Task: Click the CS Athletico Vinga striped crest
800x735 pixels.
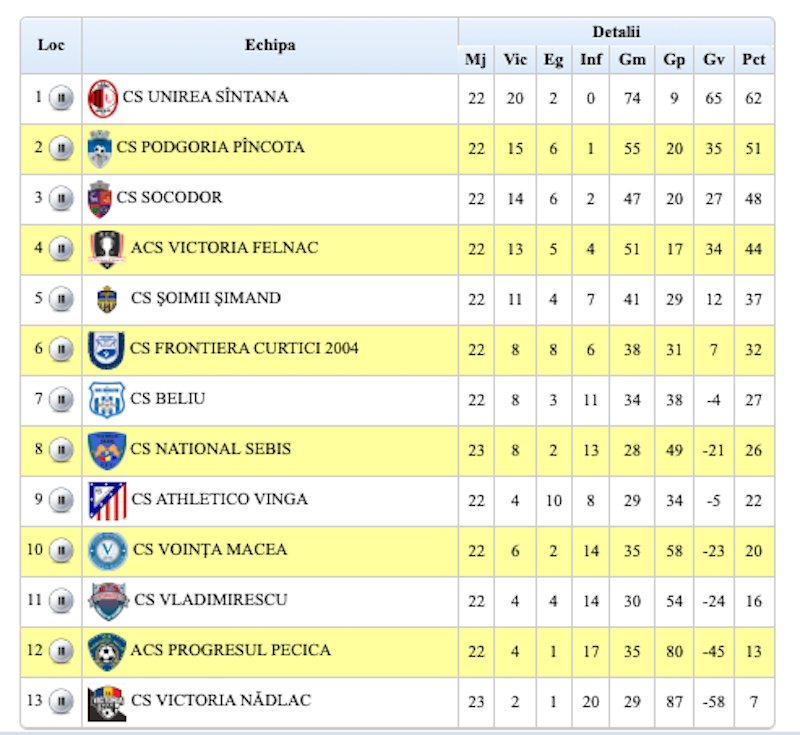Action: coord(107,500)
